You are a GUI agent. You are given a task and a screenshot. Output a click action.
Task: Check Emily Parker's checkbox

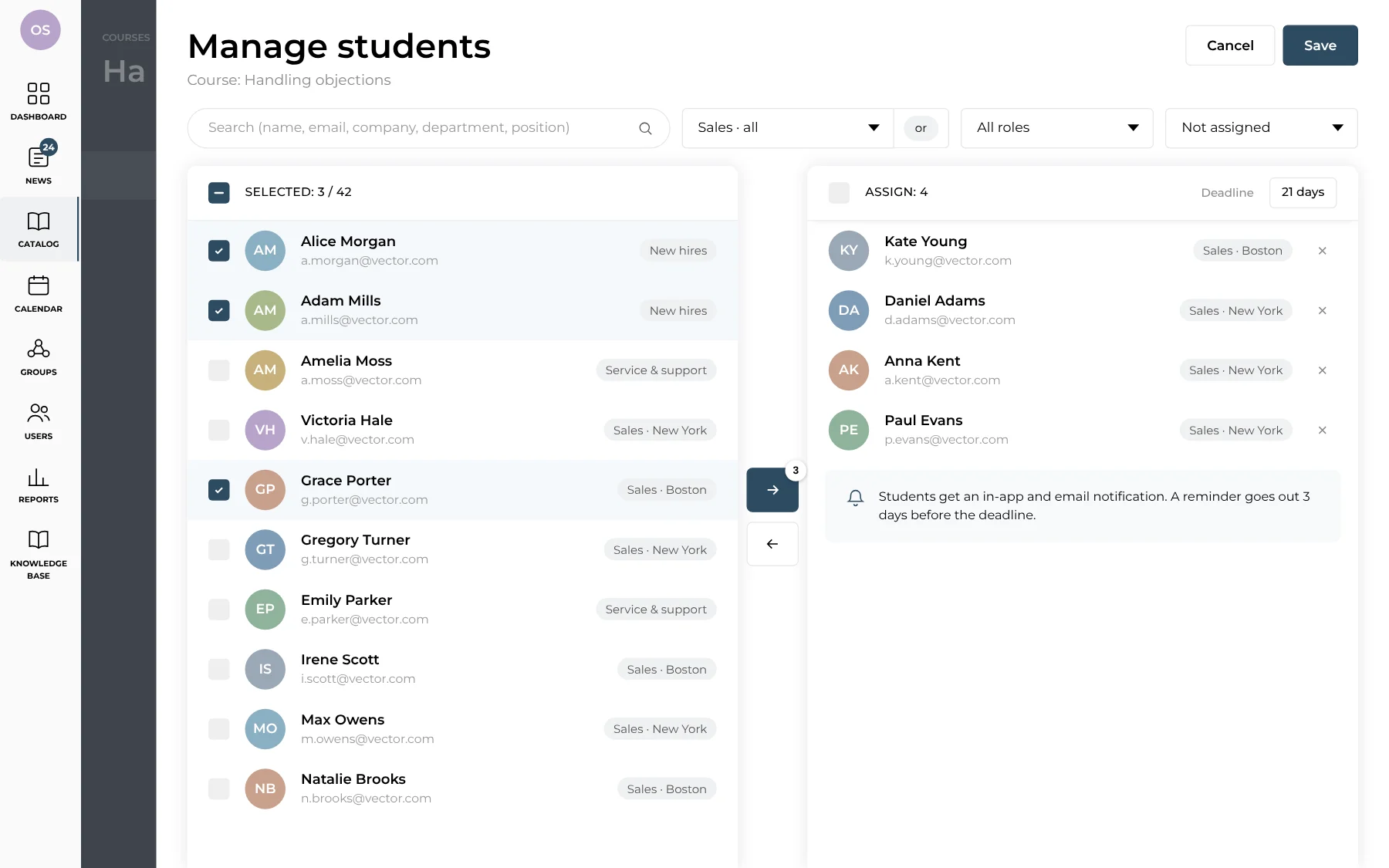tap(219, 610)
